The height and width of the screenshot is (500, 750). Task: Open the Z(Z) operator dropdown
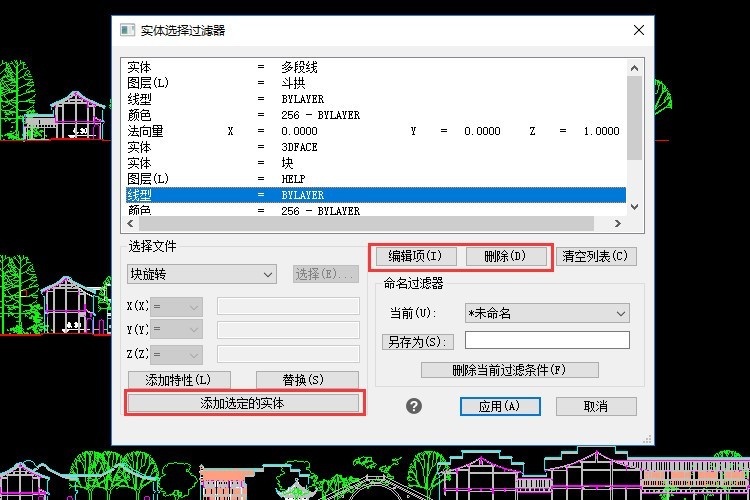(x=176, y=355)
